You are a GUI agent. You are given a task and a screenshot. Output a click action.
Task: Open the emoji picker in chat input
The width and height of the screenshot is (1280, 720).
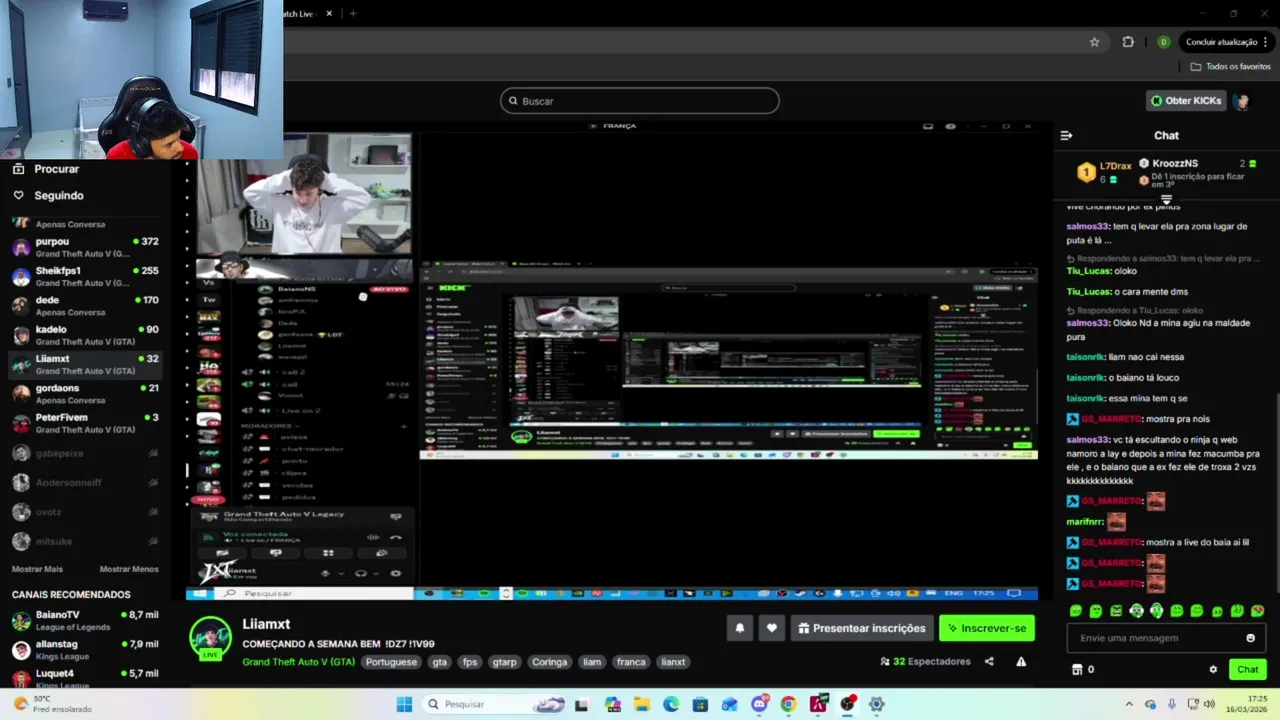pyautogui.click(x=1250, y=638)
